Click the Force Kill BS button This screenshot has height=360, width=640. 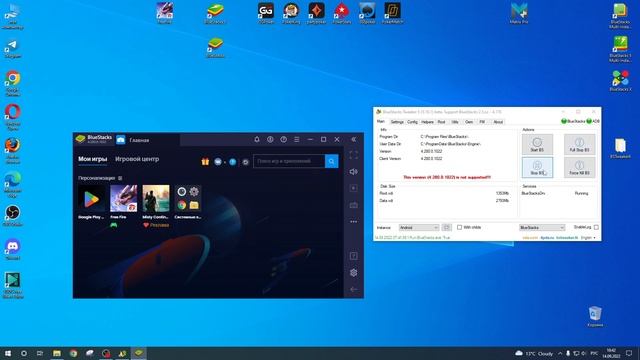(579, 167)
